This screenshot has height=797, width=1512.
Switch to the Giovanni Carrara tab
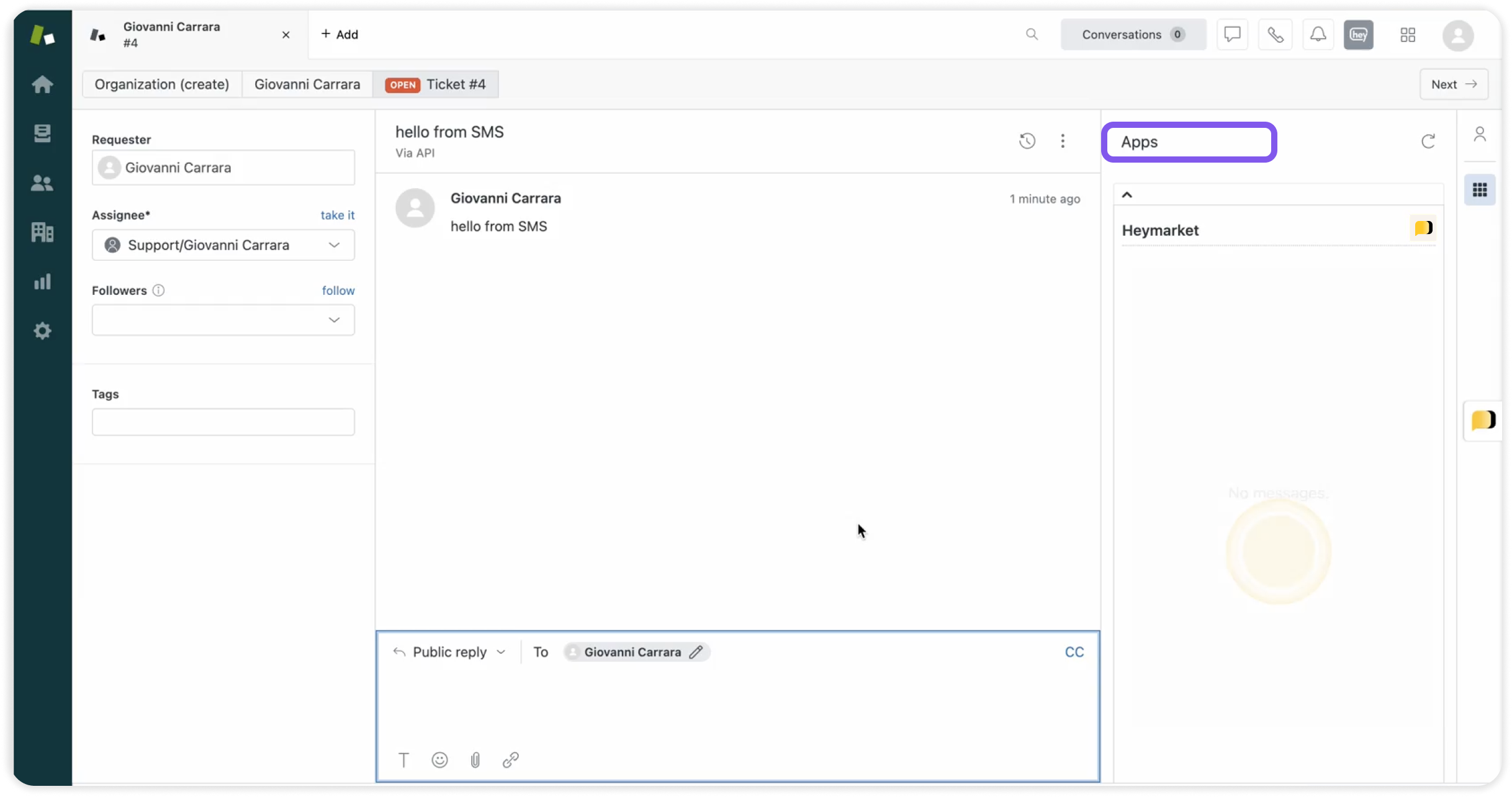pos(307,84)
